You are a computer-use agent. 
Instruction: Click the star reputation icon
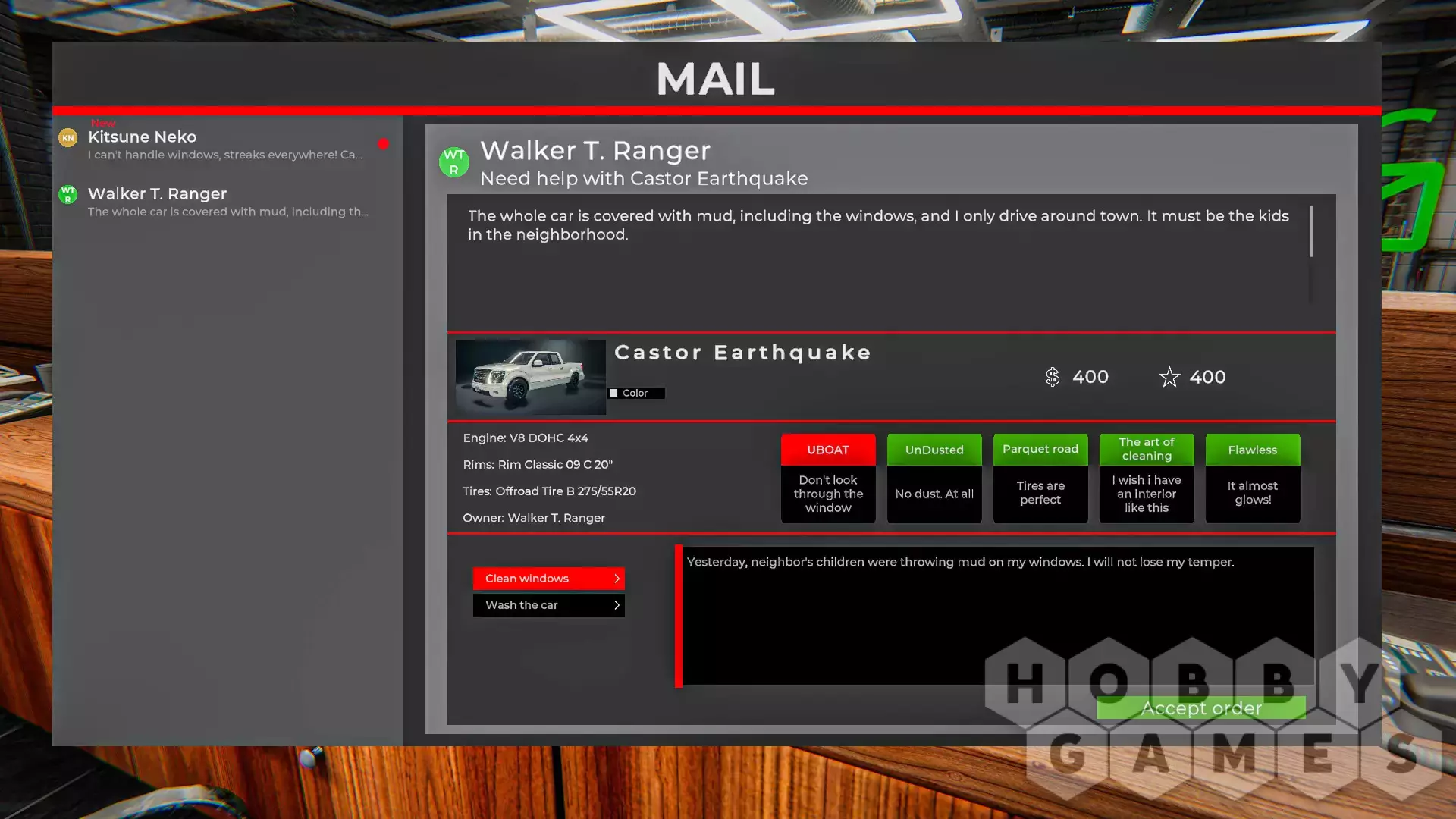pos(1169,377)
